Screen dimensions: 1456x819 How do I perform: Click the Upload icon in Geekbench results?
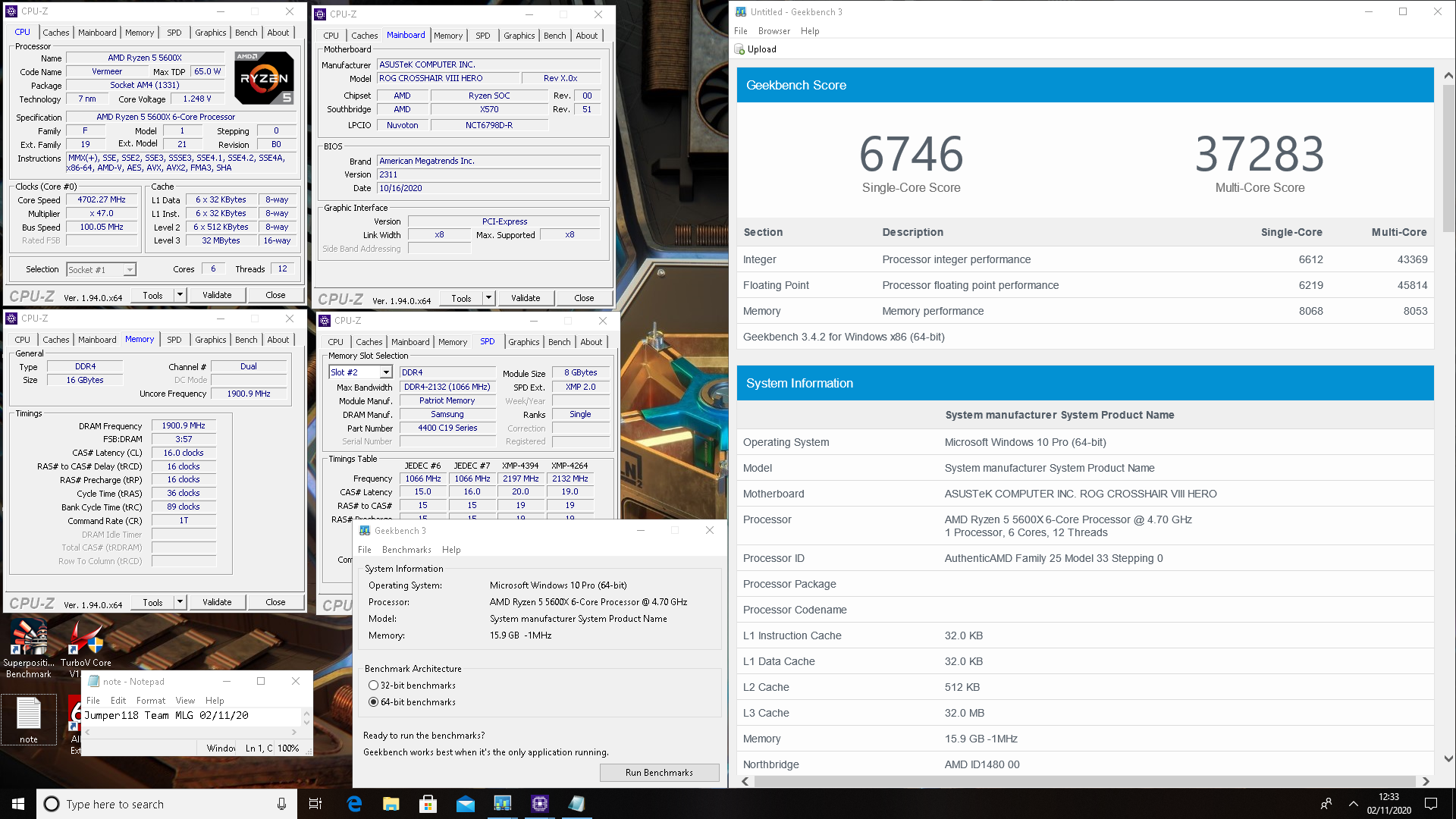[739, 49]
